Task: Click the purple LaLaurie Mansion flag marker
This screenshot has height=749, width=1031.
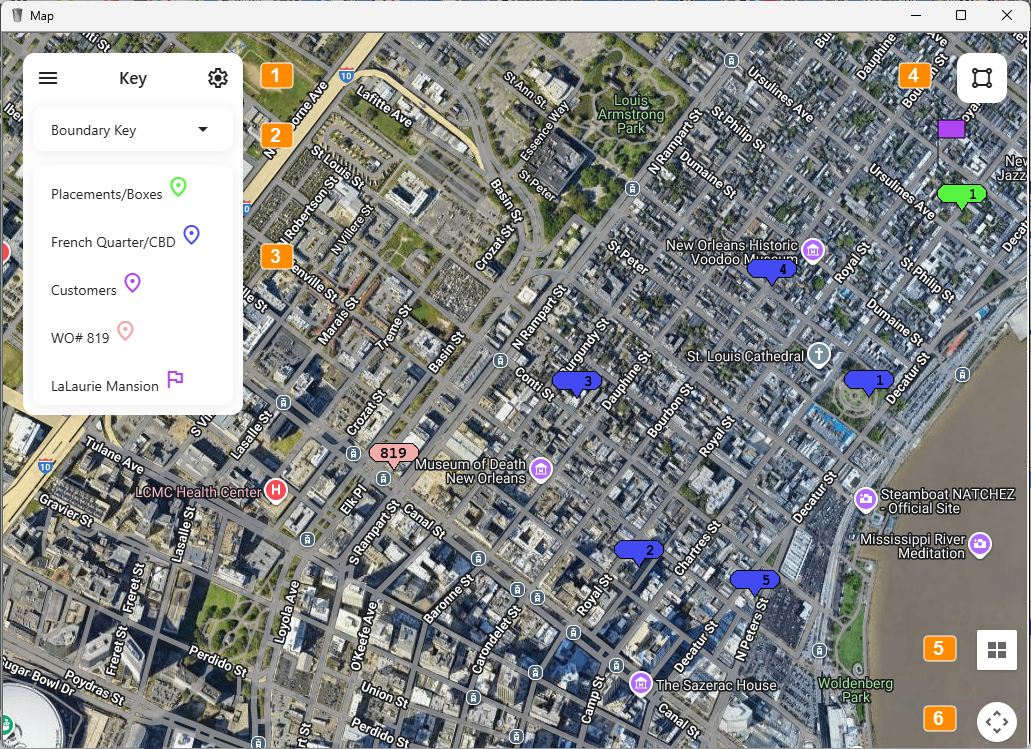Action: click(951, 129)
